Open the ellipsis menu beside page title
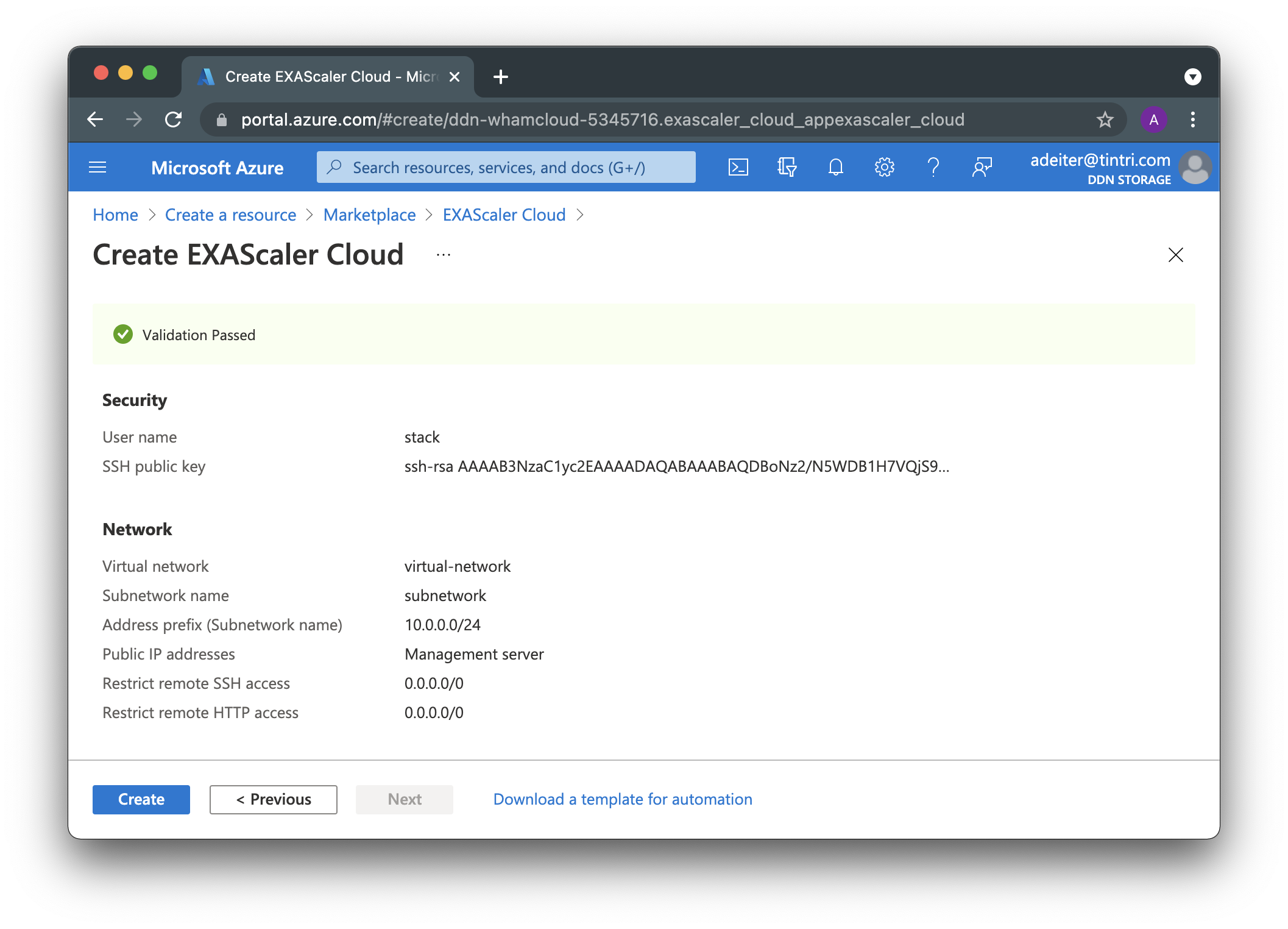This screenshot has height=929, width=1288. (443, 255)
